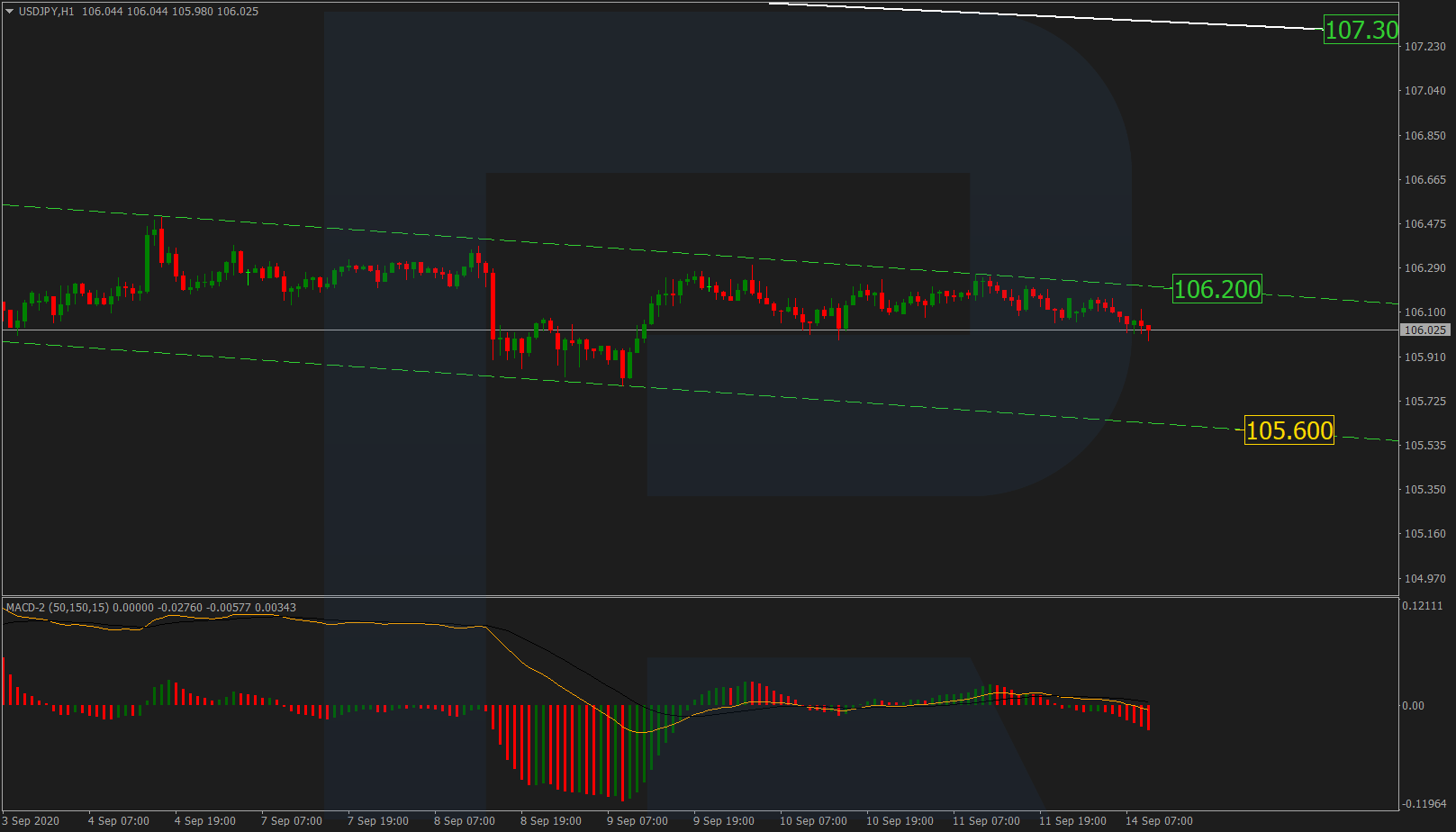Click the 105.725 price scale value

[x=1425, y=402]
